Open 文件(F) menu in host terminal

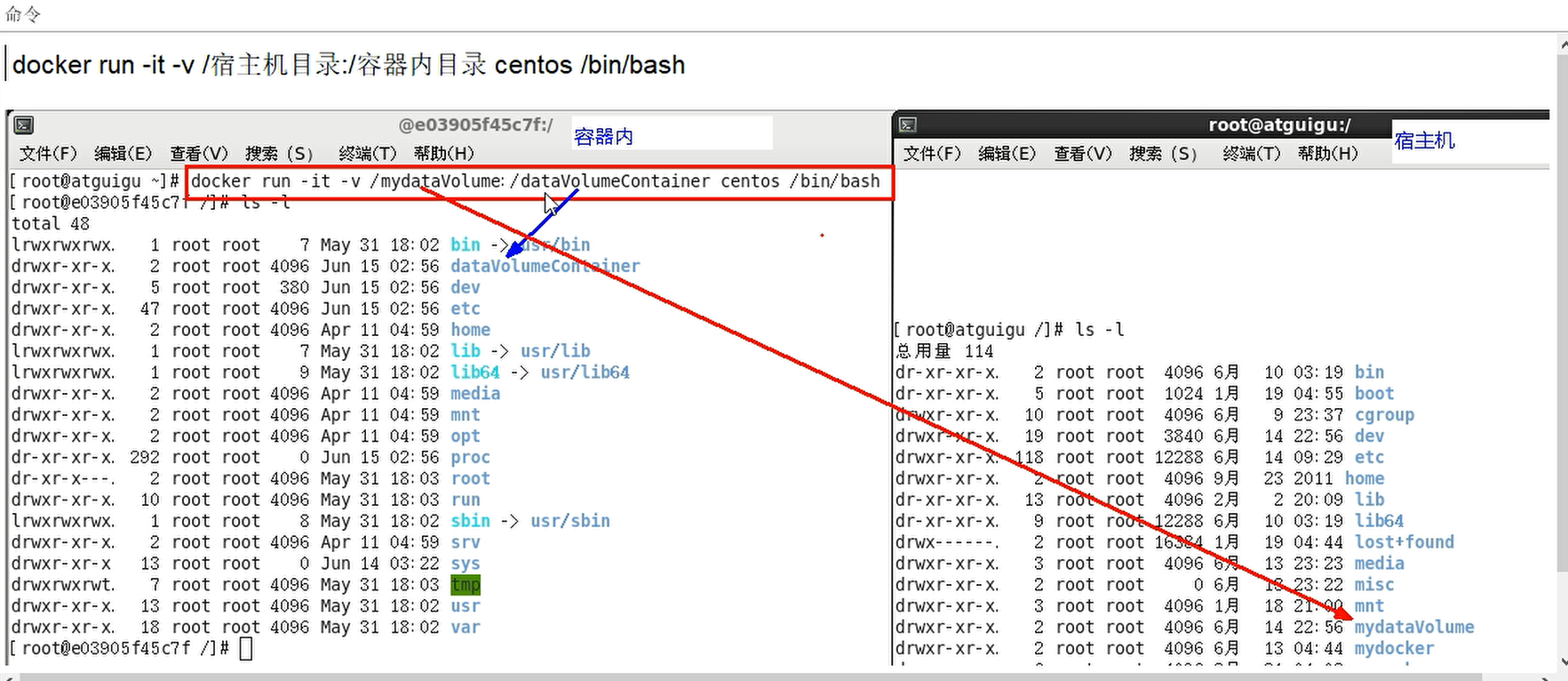932,154
